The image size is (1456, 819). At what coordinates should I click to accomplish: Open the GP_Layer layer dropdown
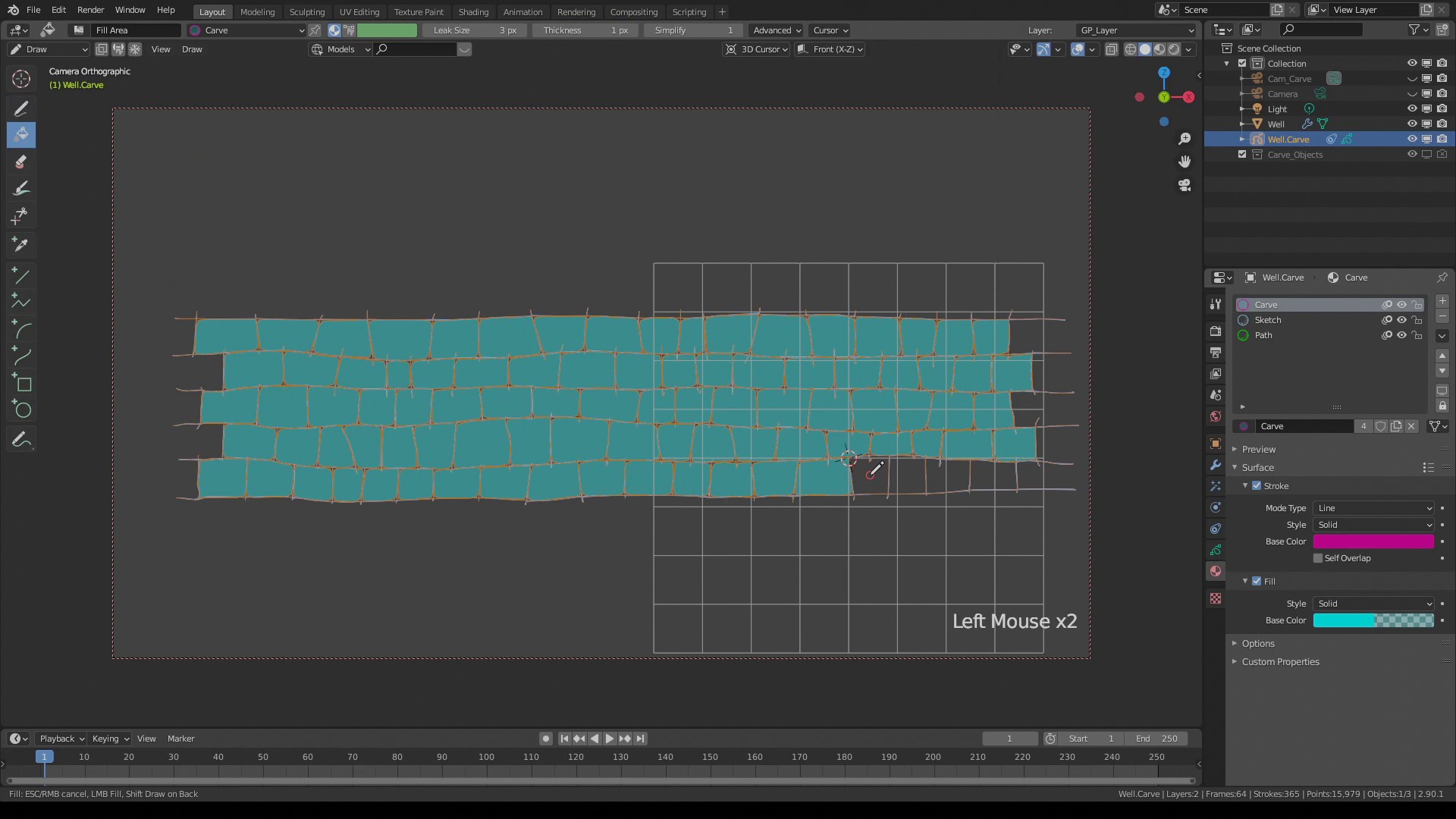[1135, 30]
